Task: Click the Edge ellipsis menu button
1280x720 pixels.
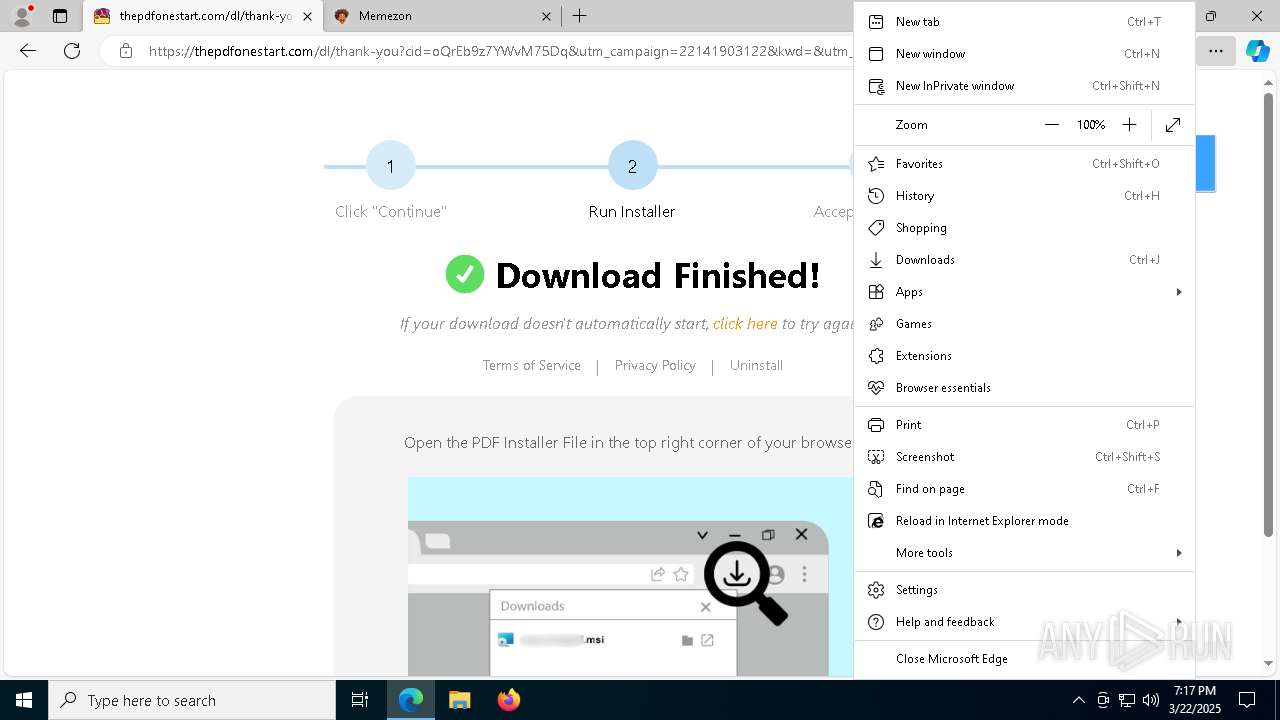Action: pyautogui.click(x=1215, y=51)
